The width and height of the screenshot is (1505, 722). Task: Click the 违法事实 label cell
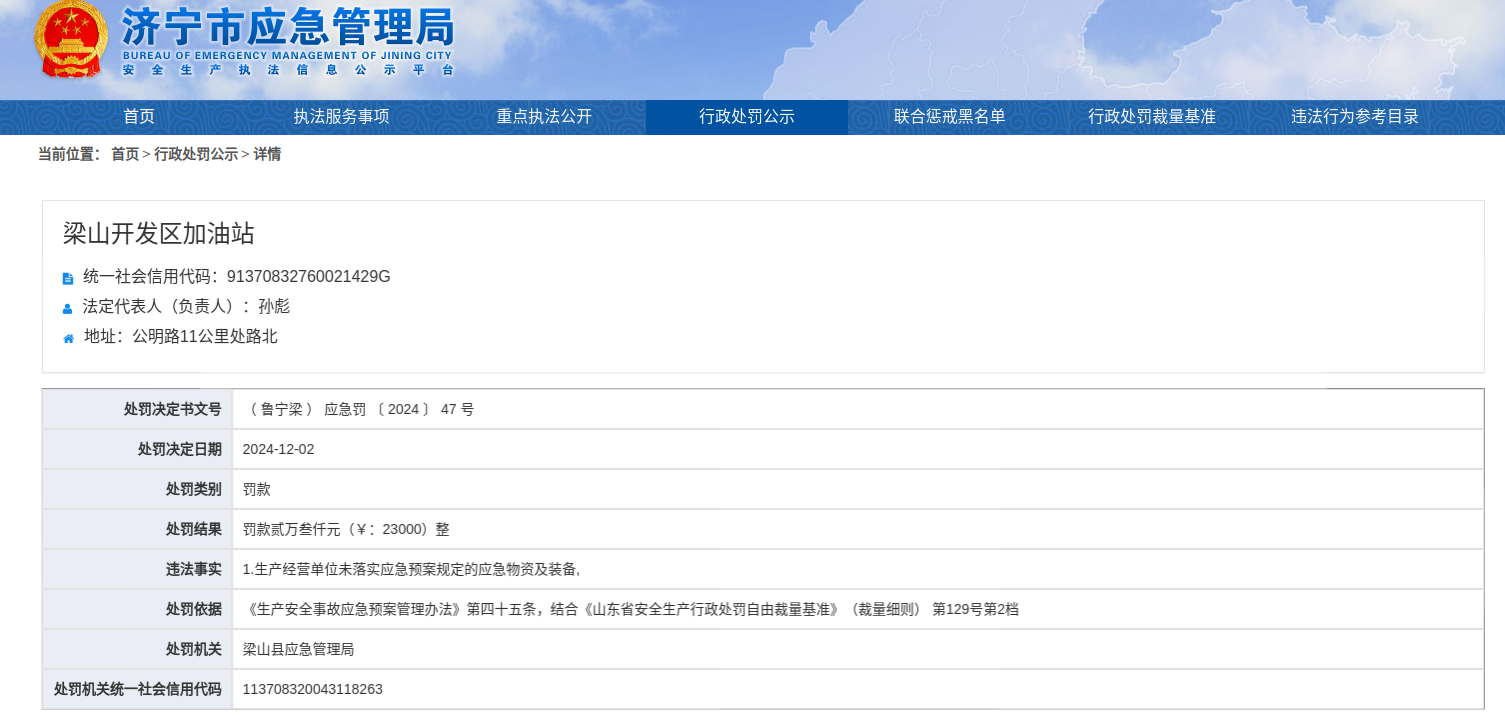[138, 569]
